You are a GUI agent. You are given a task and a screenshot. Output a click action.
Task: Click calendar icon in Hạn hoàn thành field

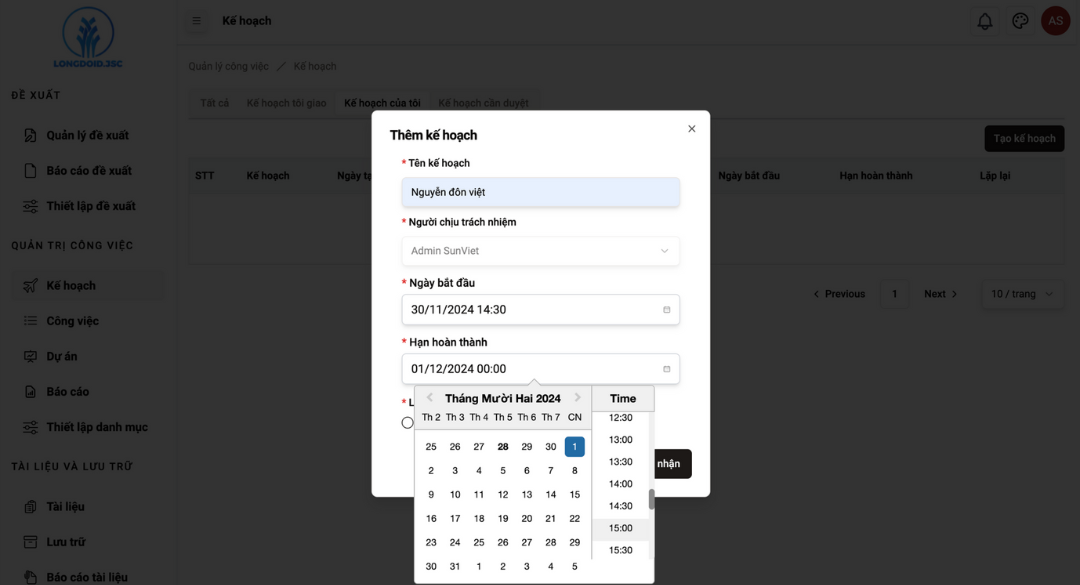(x=667, y=369)
